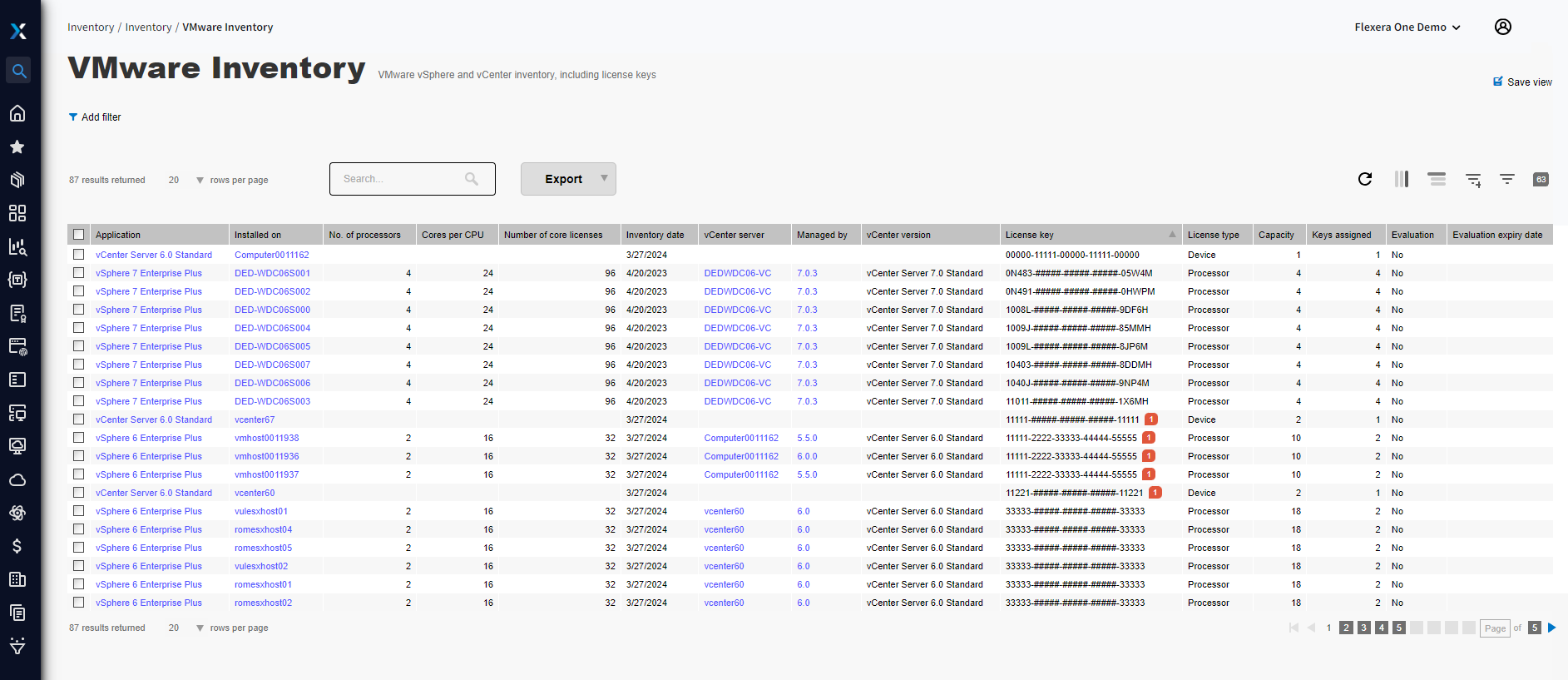Open Favorites star icon in sidebar

(17, 146)
